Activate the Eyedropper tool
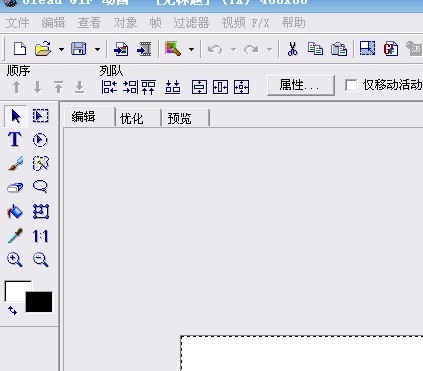This screenshot has width=423, height=371. pos(15,236)
